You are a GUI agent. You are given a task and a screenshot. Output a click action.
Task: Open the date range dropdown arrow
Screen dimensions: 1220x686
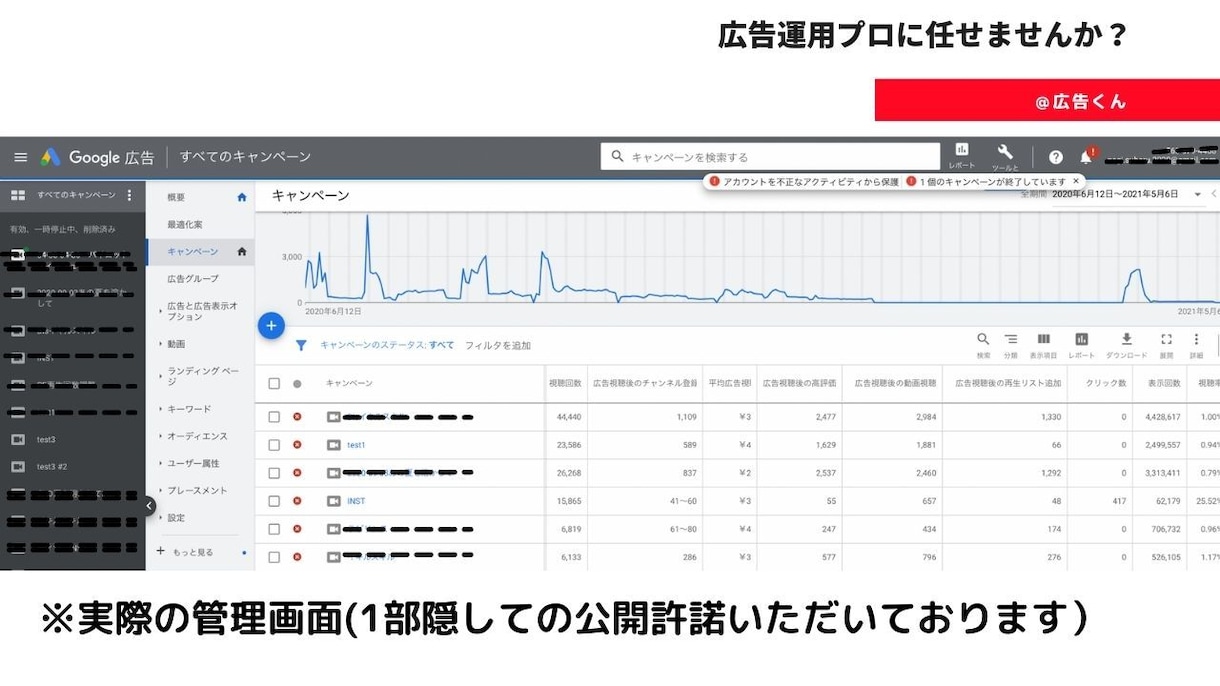(1197, 194)
